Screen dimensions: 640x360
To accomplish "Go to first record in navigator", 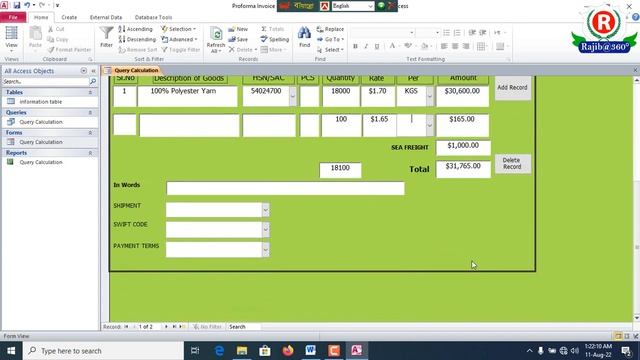I will pyautogui.click(x=126, y=327).
